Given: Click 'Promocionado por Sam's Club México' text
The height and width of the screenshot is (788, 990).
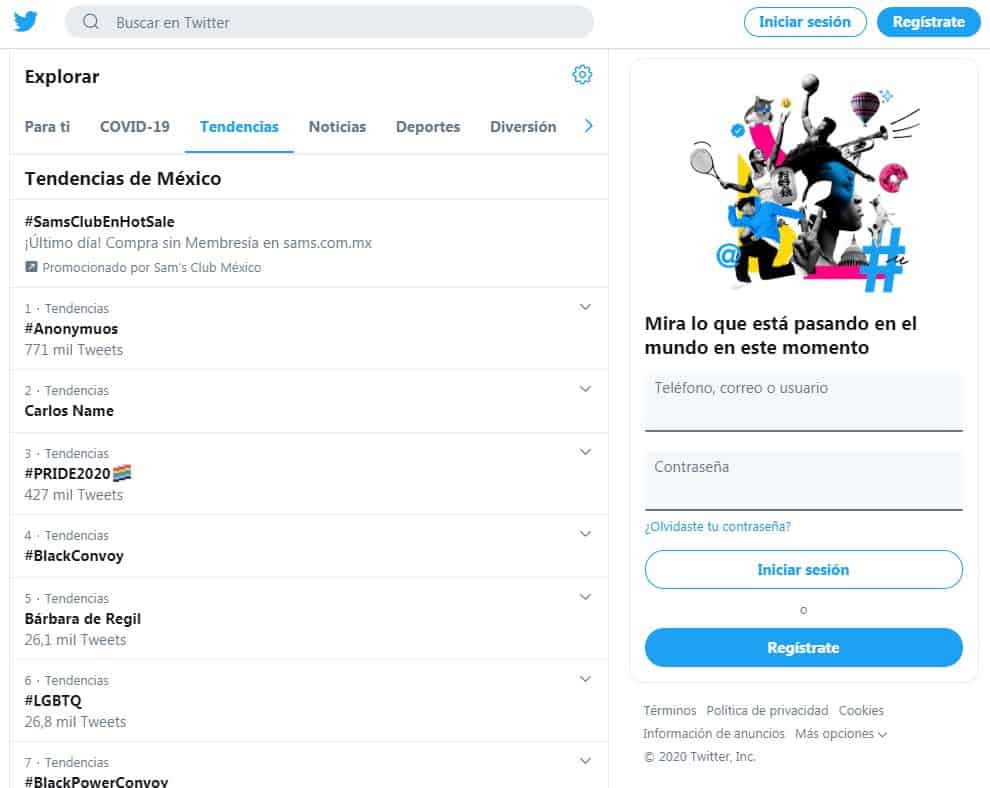Looking at the screenshot, I should (152, 268).
